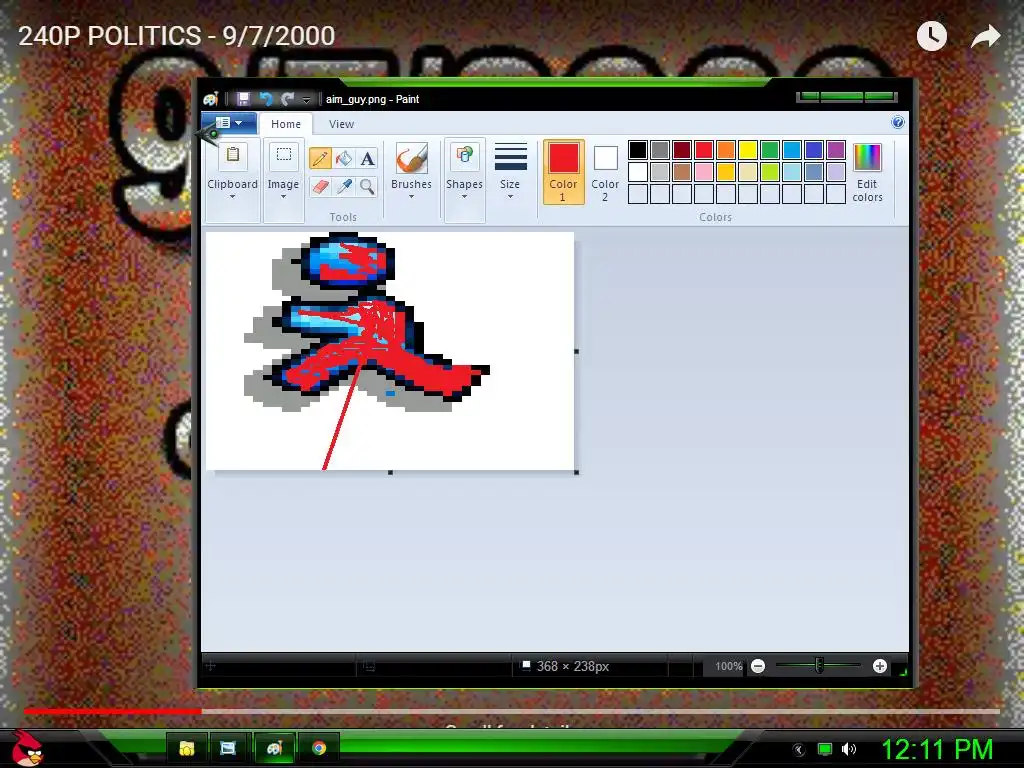1024x768 pixels.
Task: Click the 12:11 PM taskbar clock
Action: point(938,749)
